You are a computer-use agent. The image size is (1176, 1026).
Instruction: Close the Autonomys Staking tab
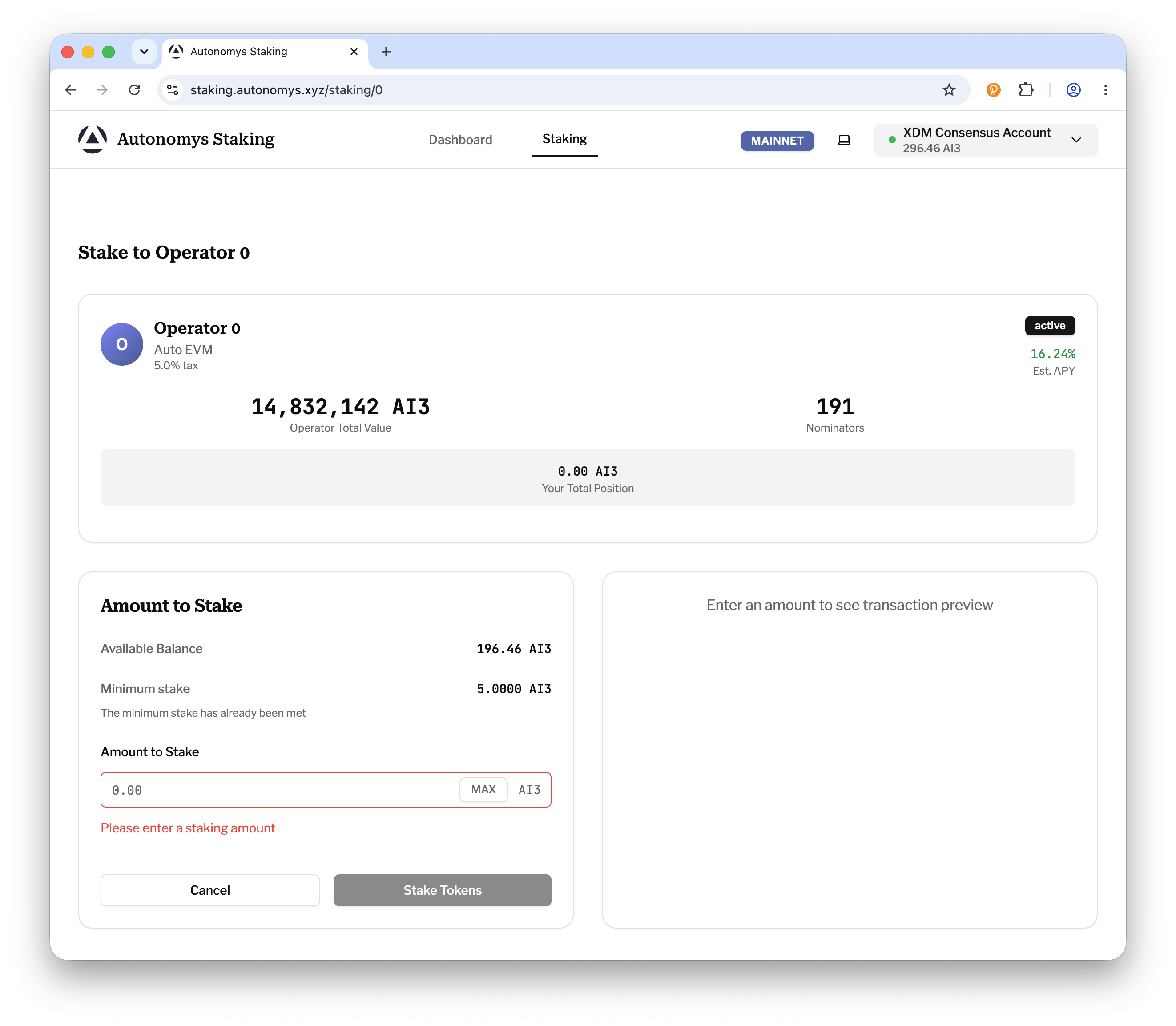point(354,52)
